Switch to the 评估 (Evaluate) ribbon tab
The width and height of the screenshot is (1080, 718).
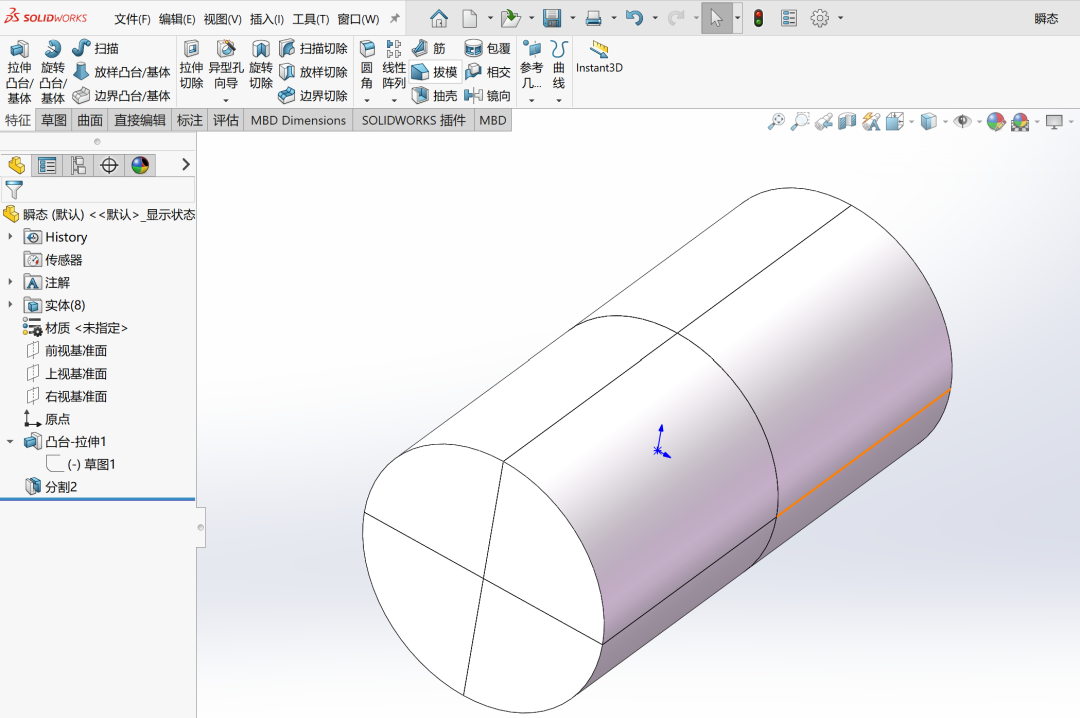point(225,121)
